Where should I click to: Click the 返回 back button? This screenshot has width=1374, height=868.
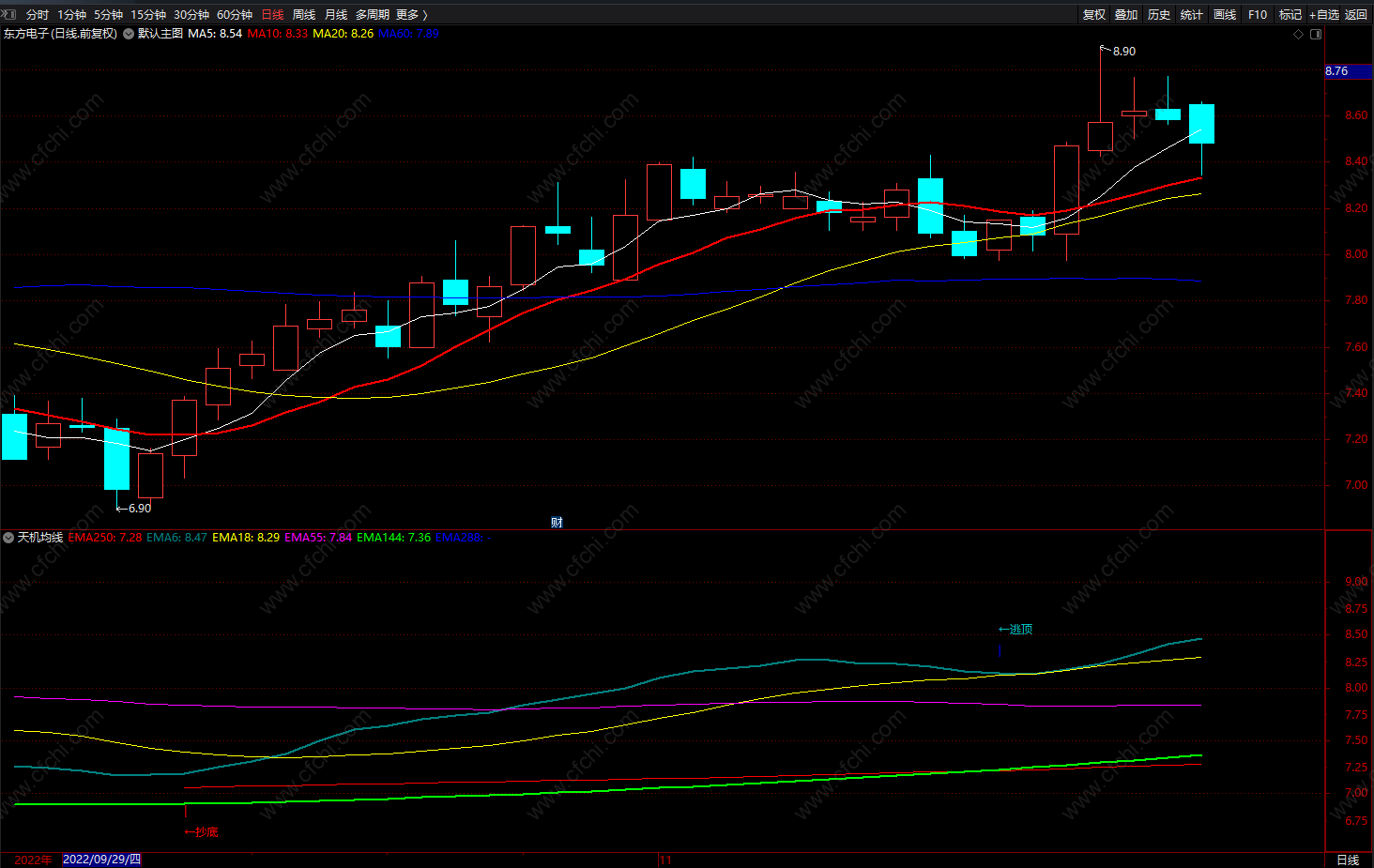pyautogui.click(x=1356, y=14)
